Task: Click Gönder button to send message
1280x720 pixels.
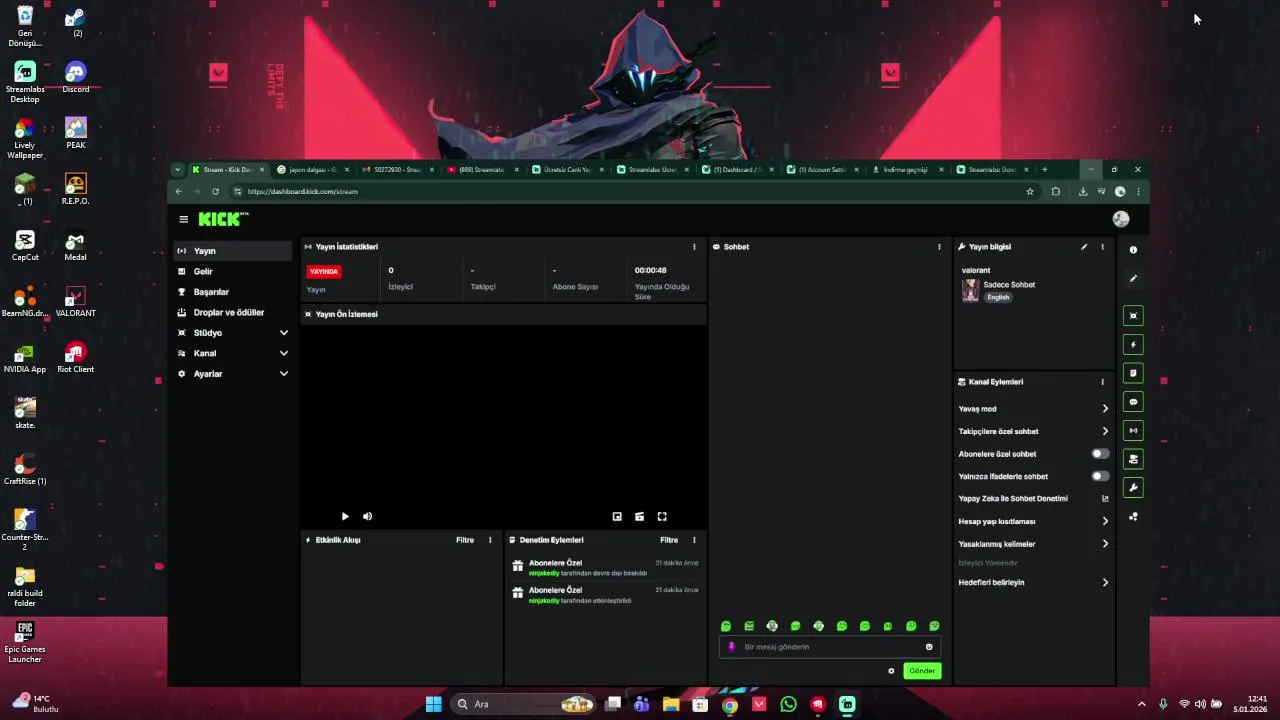Action: (922, 671)
